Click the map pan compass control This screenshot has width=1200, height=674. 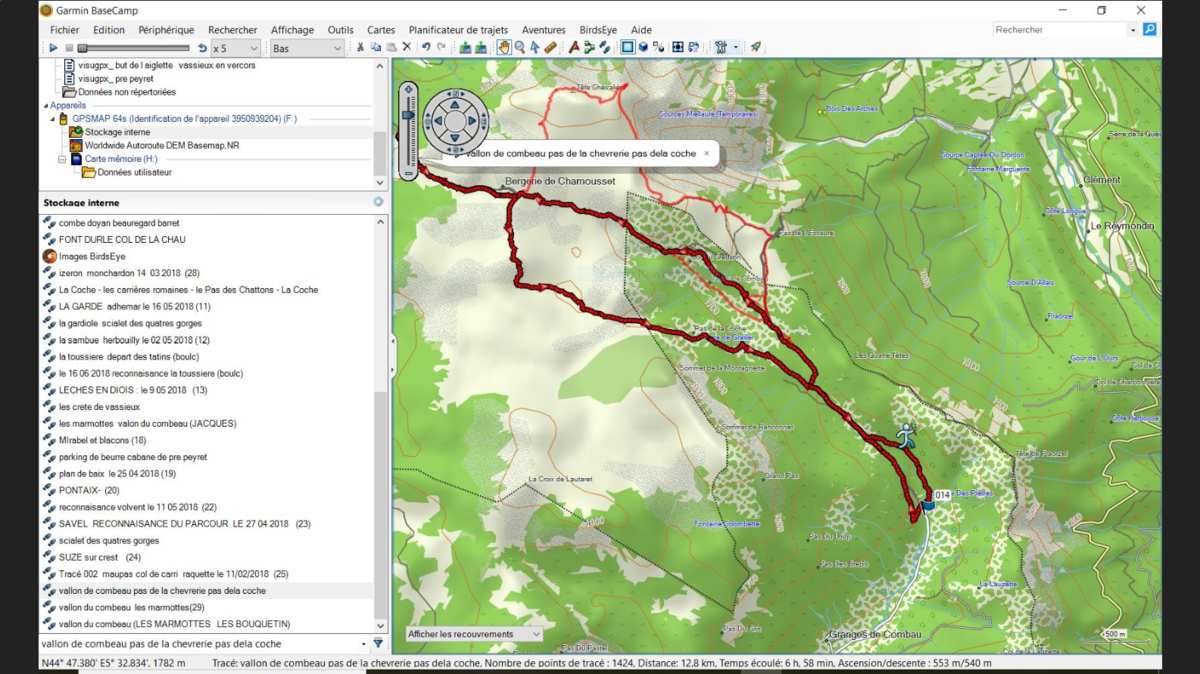point(454,119)
